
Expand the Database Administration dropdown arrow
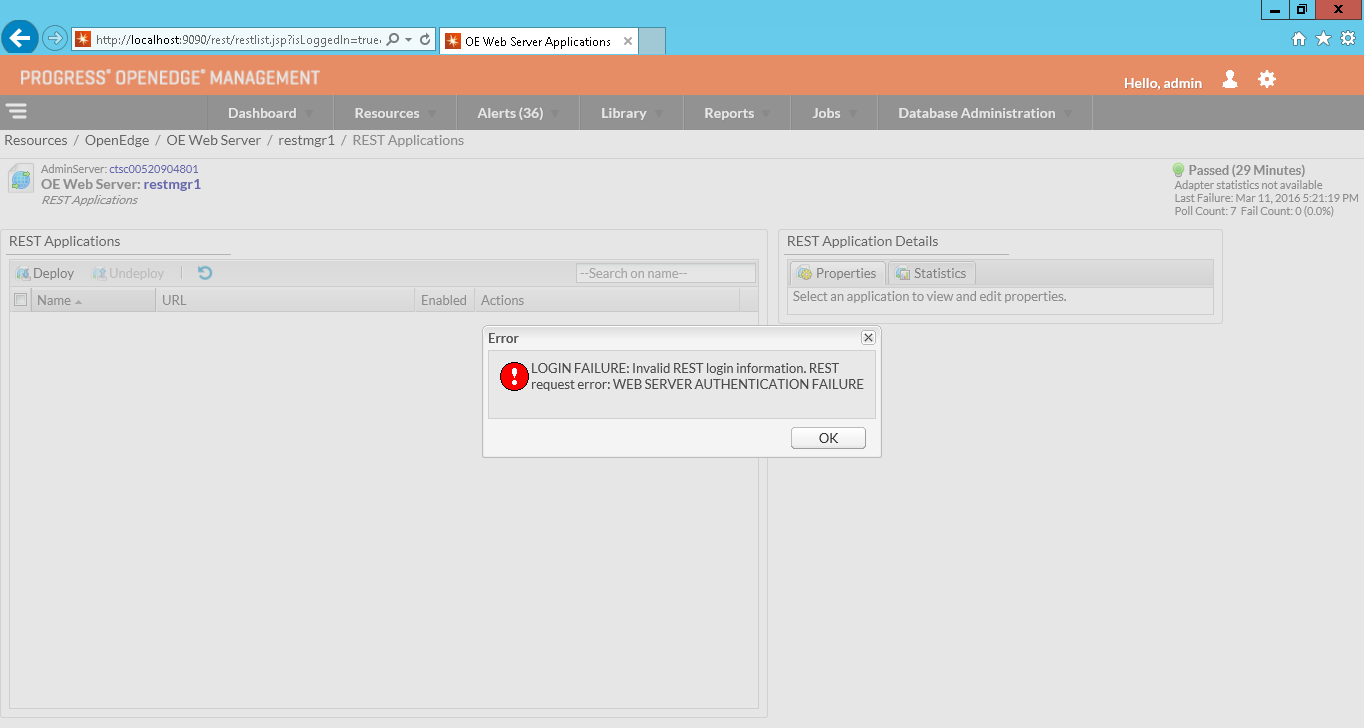coord(1068,114)
